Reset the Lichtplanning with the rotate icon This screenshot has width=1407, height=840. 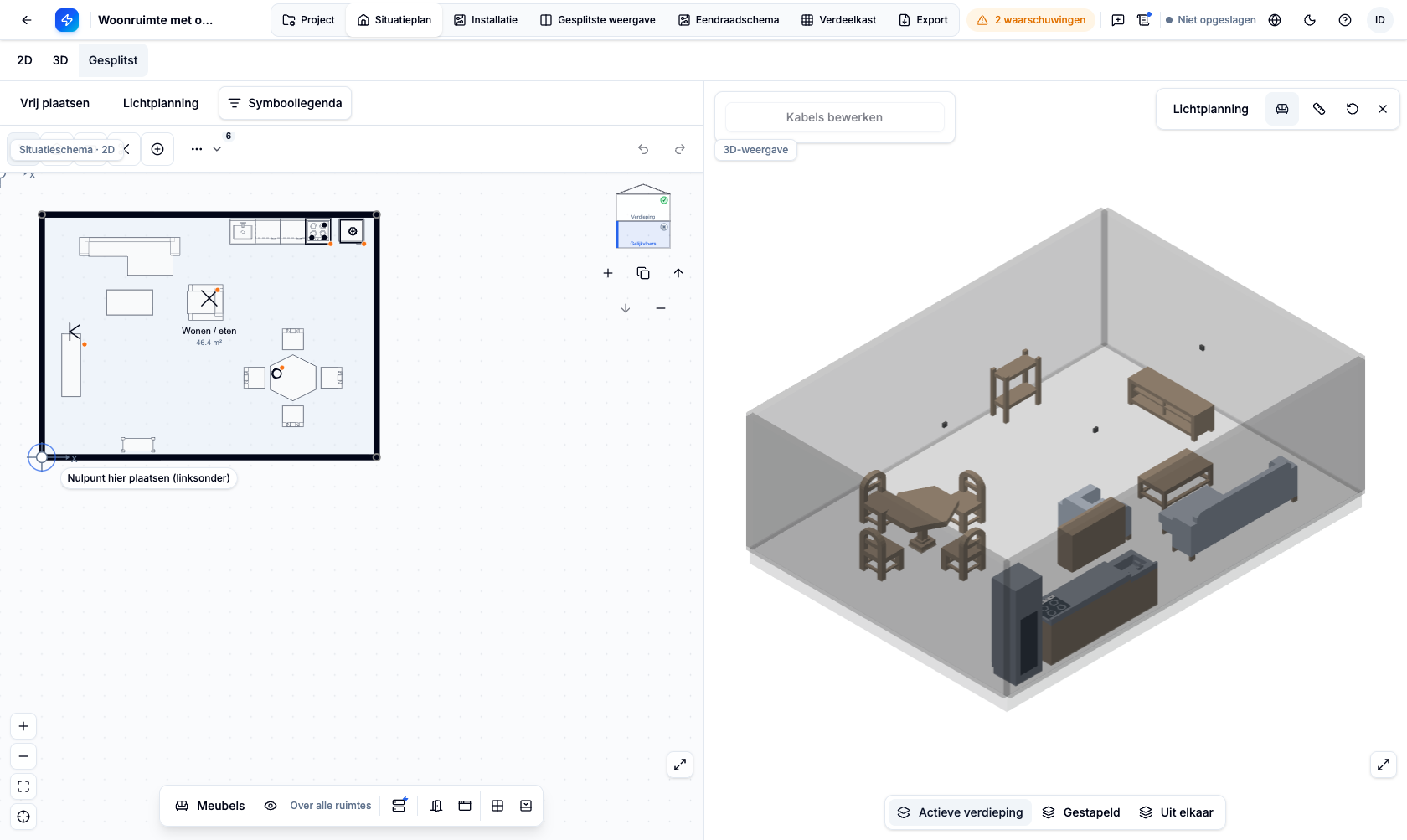coord(1353,109)
